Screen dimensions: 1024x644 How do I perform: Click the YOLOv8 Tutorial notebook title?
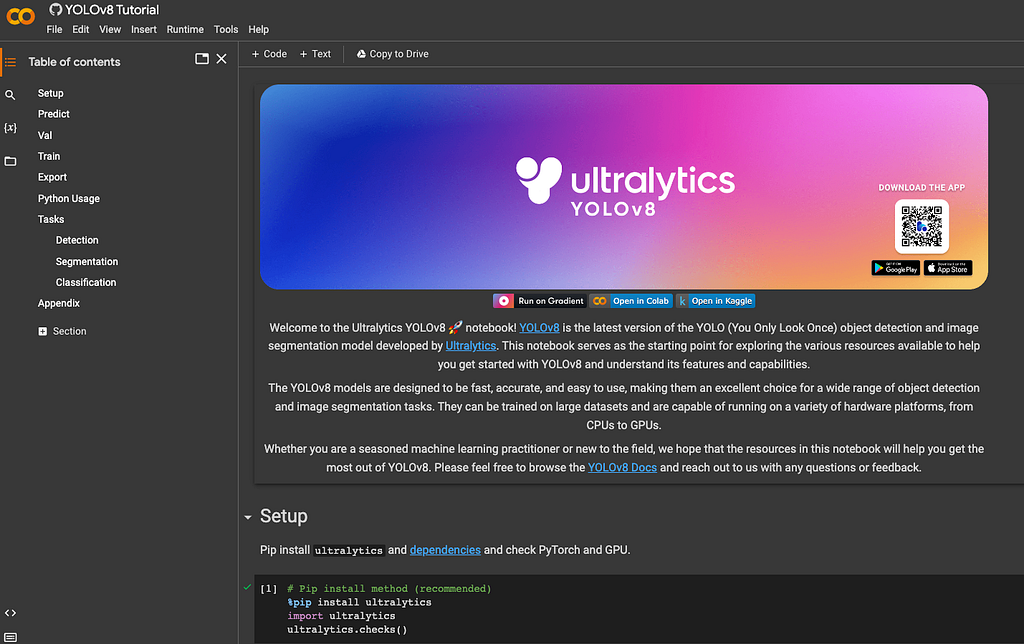coord(112,10)
